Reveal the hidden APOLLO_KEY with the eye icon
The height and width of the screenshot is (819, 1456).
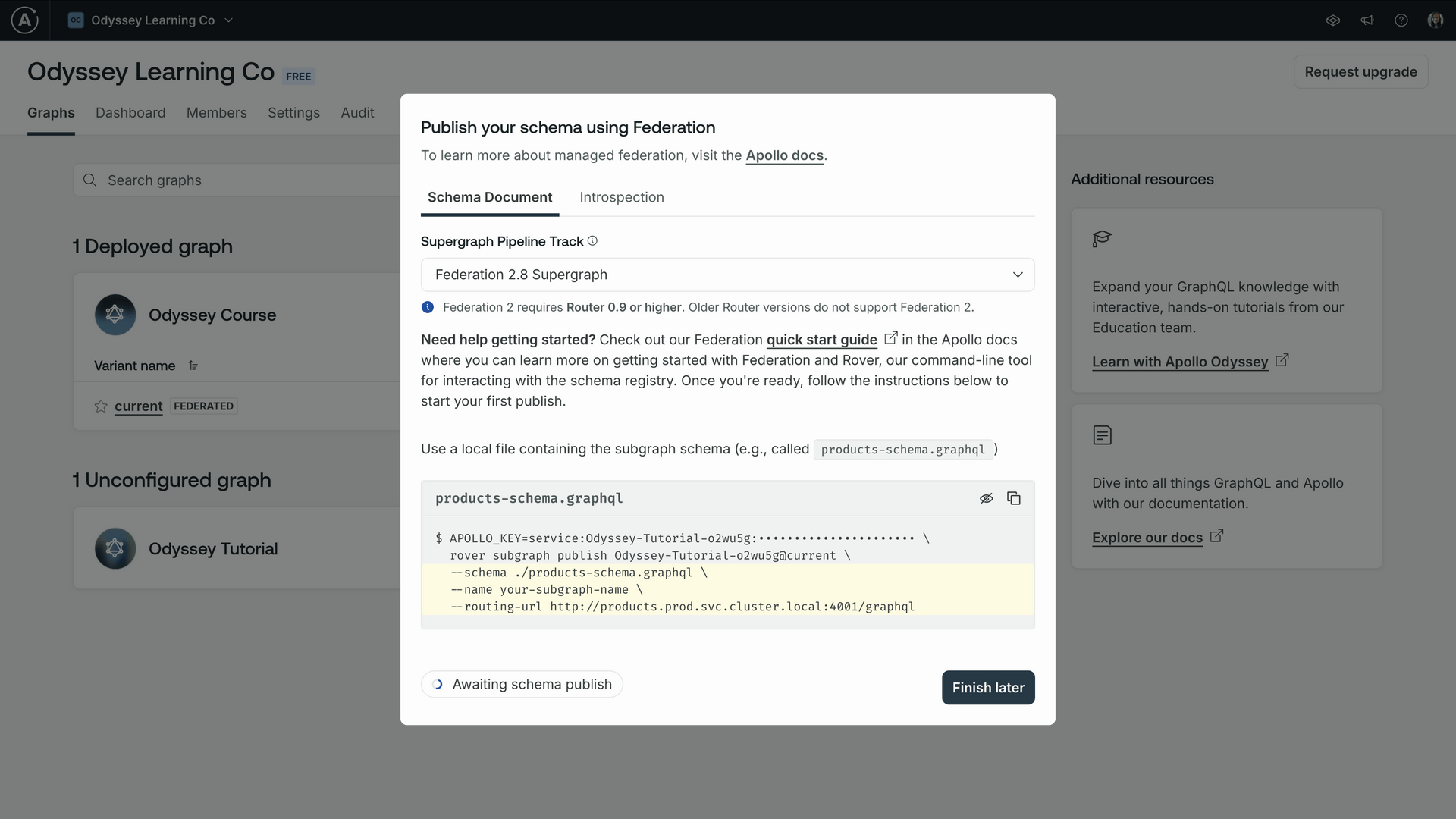[x=987, y=498]
